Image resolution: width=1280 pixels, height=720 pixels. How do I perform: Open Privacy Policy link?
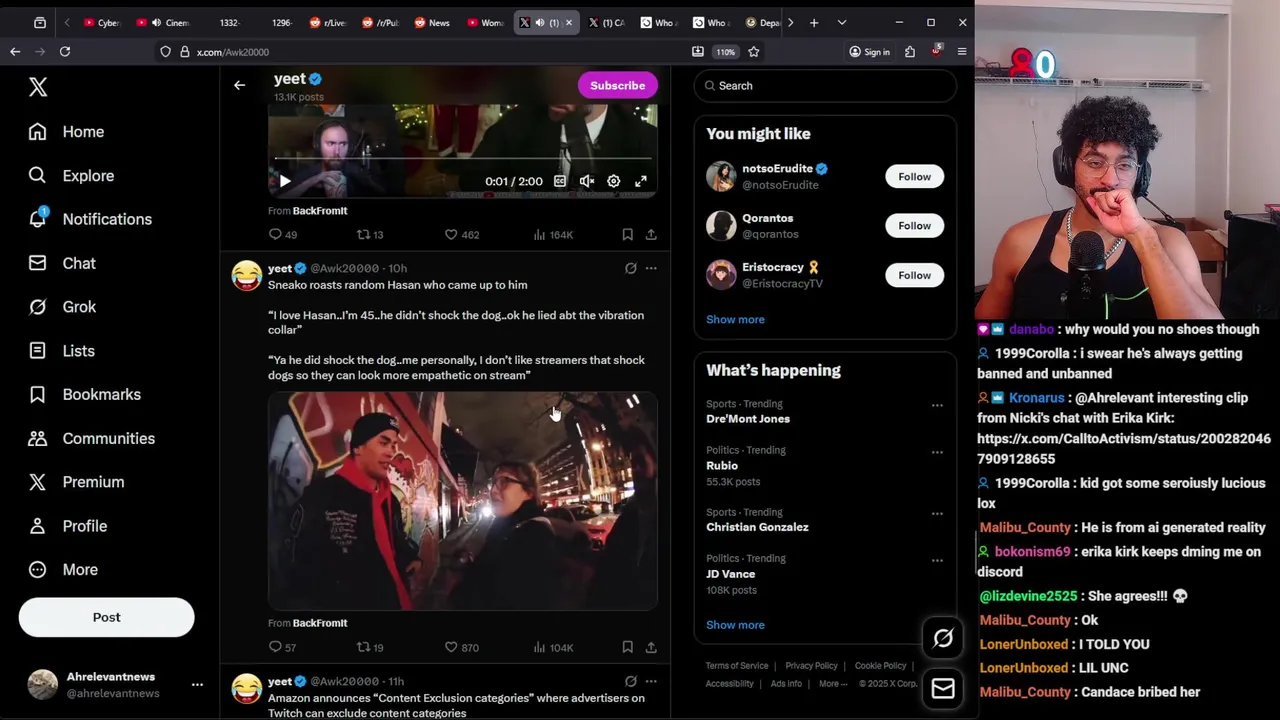tap(811, 666)
